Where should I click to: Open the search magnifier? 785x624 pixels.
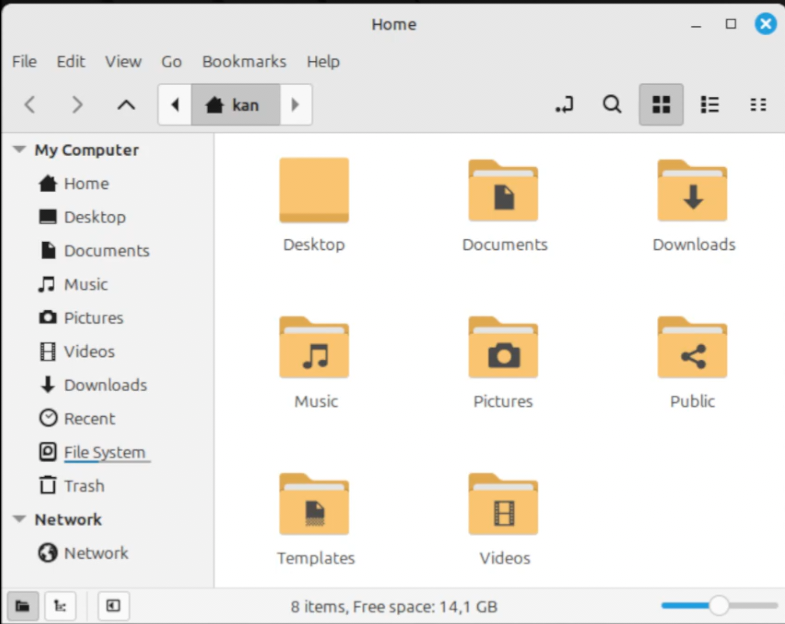click(x=612, y=105)
